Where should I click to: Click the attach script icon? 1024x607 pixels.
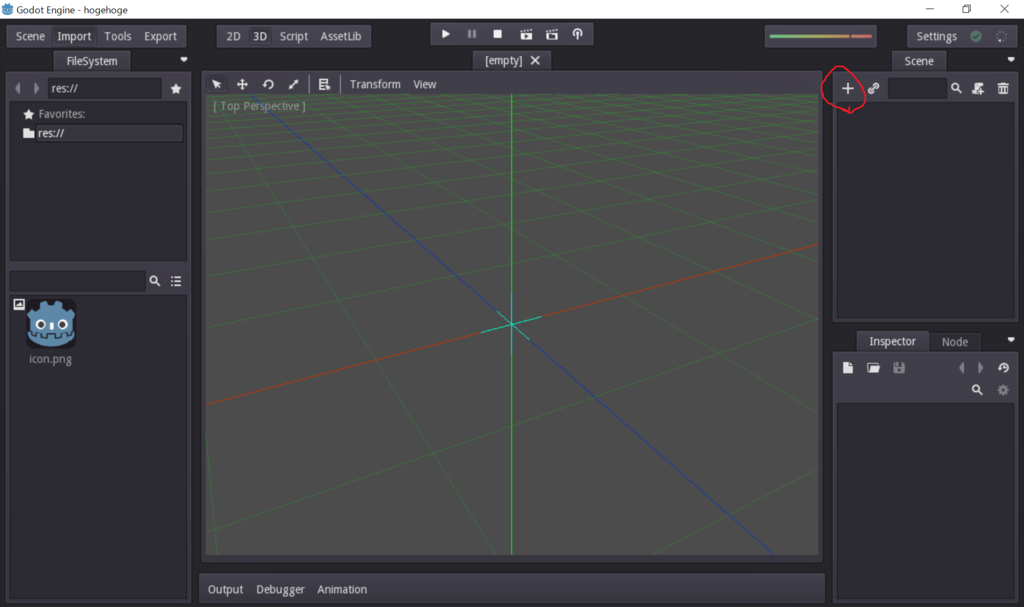click(x=978, y=88)
